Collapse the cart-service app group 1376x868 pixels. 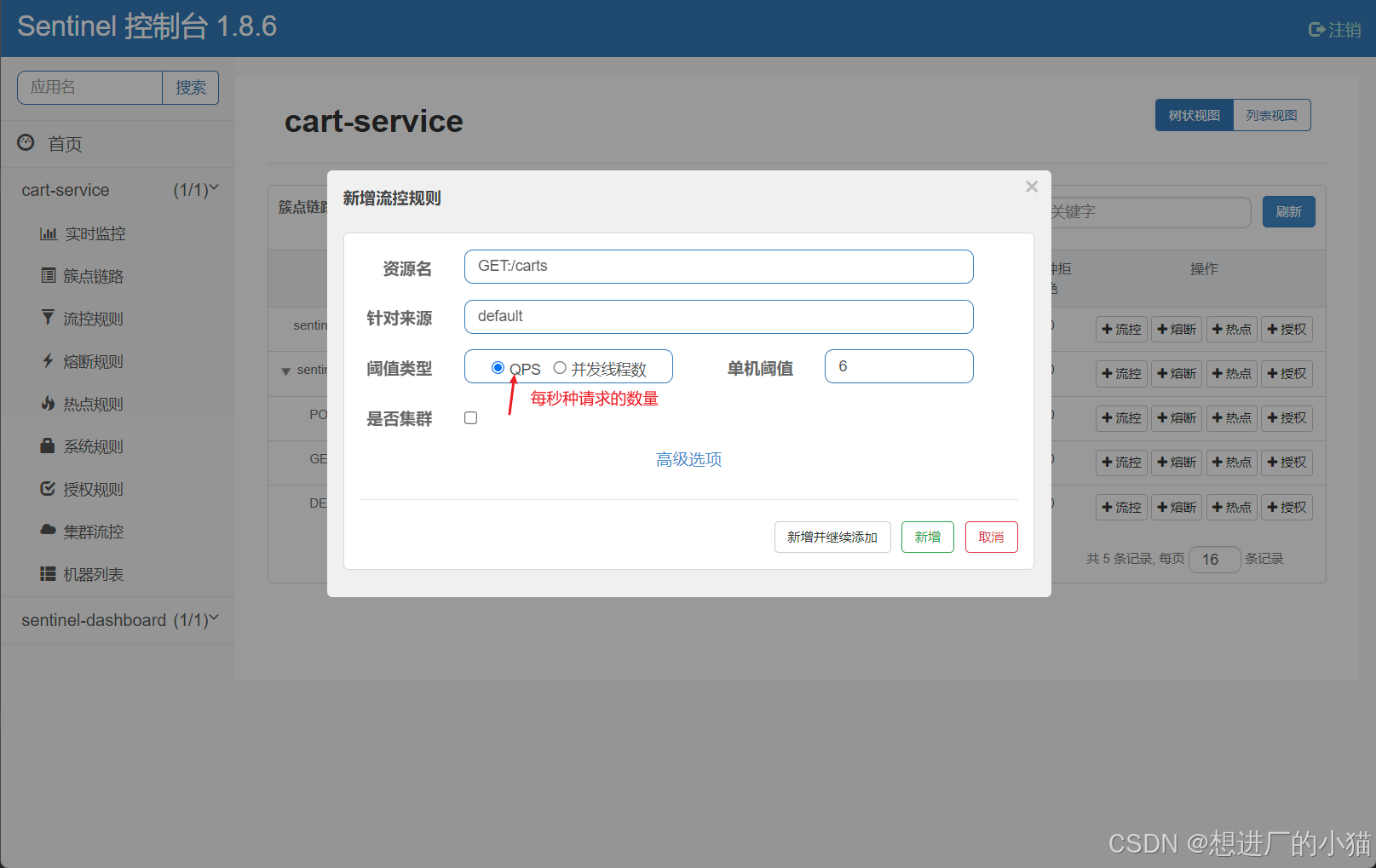point(119,190)
